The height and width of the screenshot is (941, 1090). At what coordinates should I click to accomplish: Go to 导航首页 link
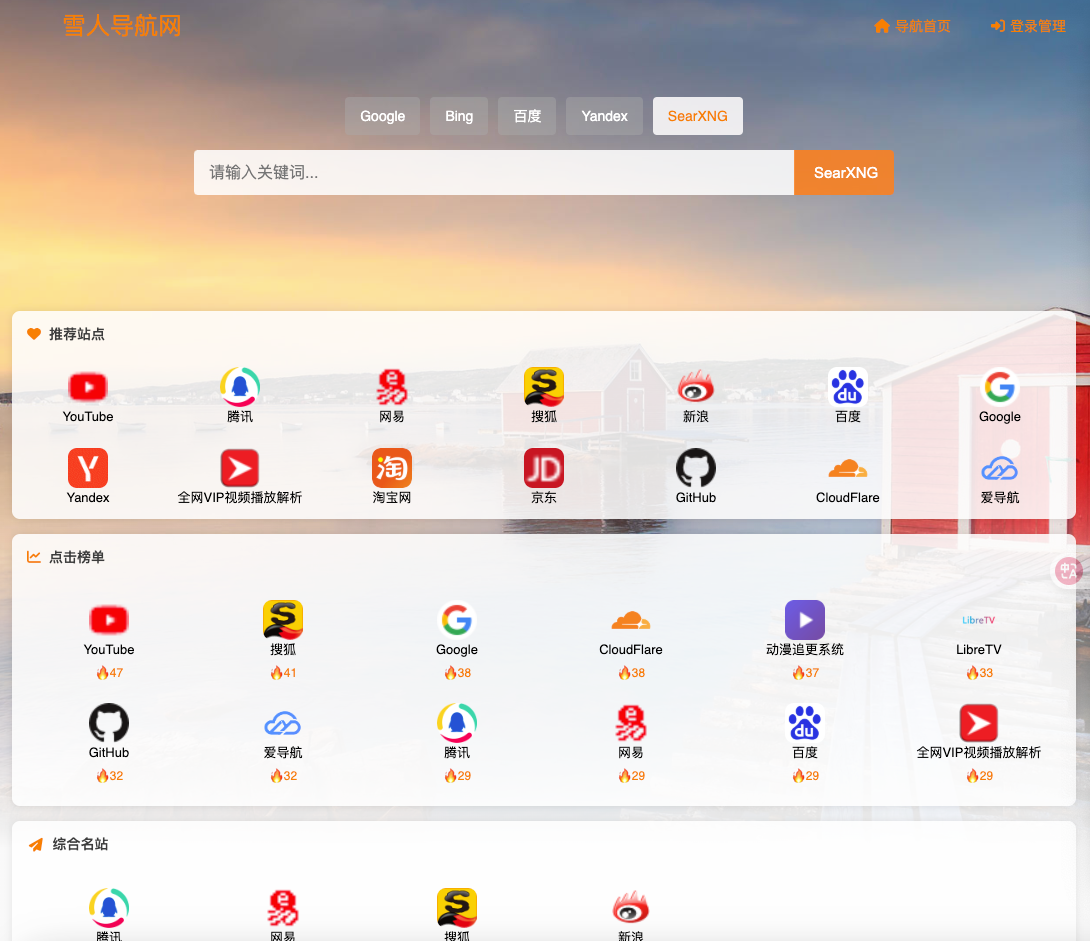tap(912, 26)
